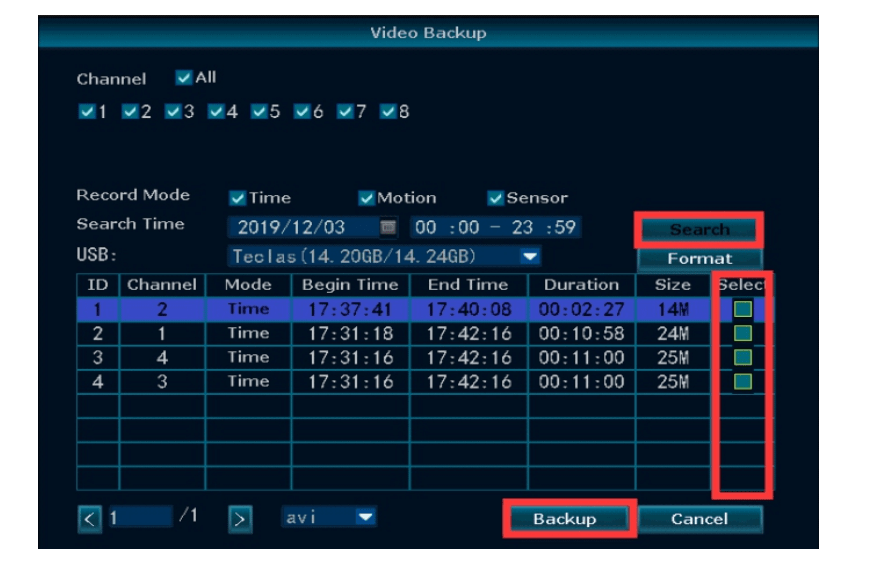Go to next page arrow
Screen dimensions: 871x575
240,519
